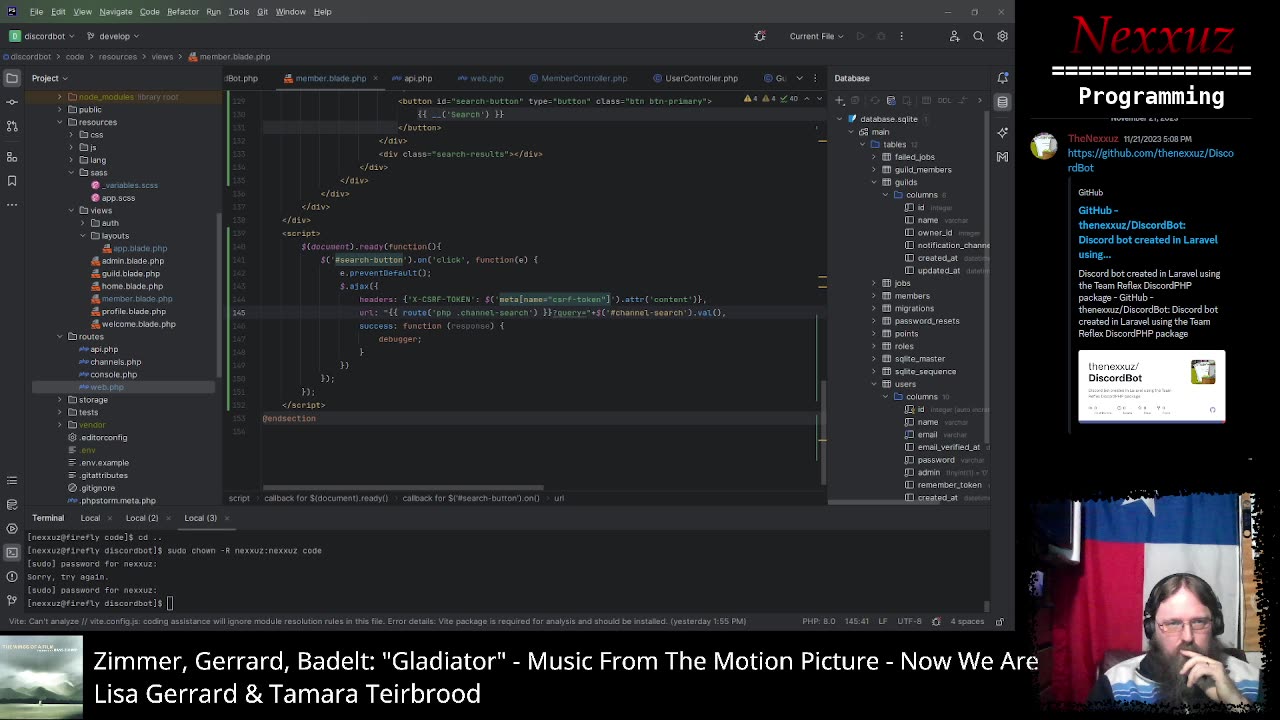Expand the failed_jobs table

(x=874, y=157)
